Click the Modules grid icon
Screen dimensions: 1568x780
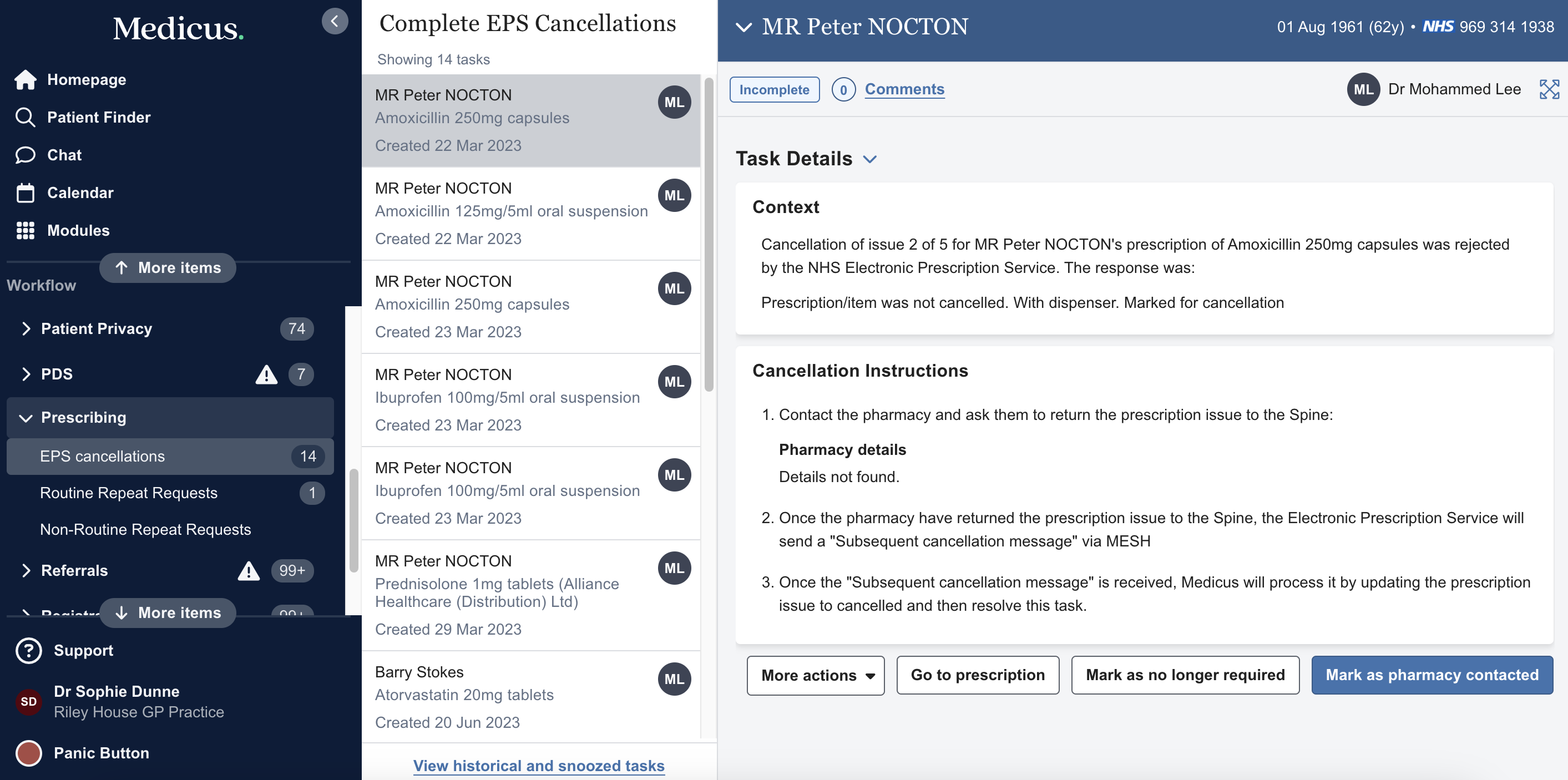(25, 231)
